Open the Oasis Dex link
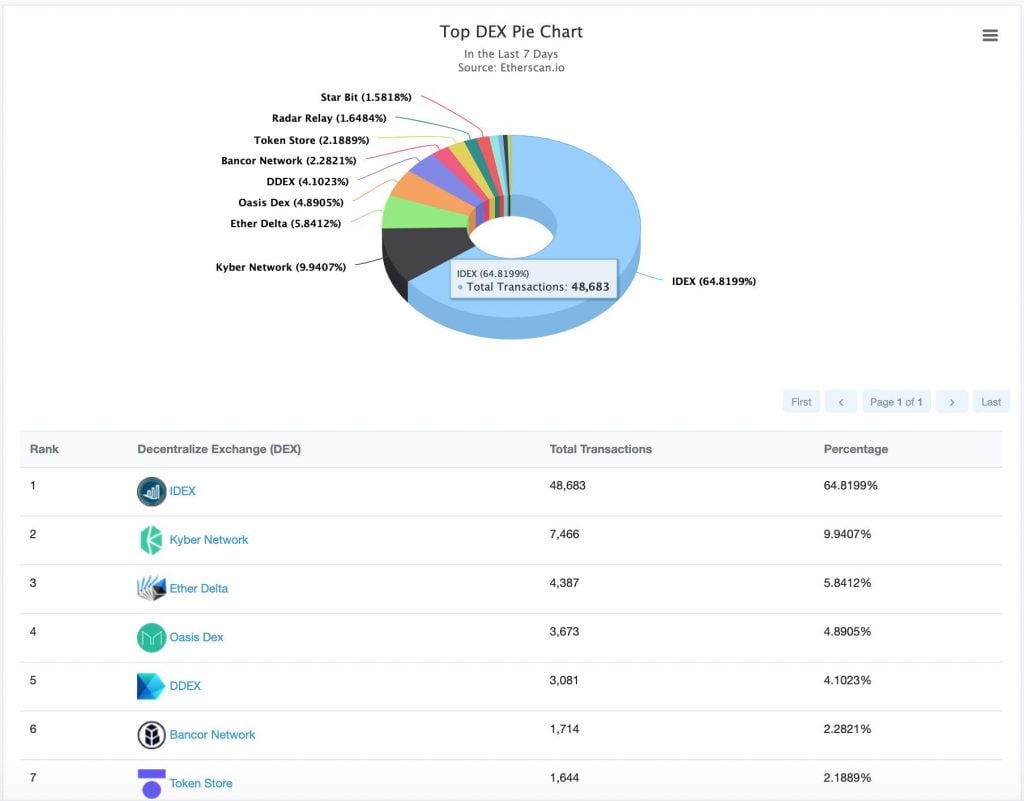Screen dimensions: 1024x801 coord(197,637)
